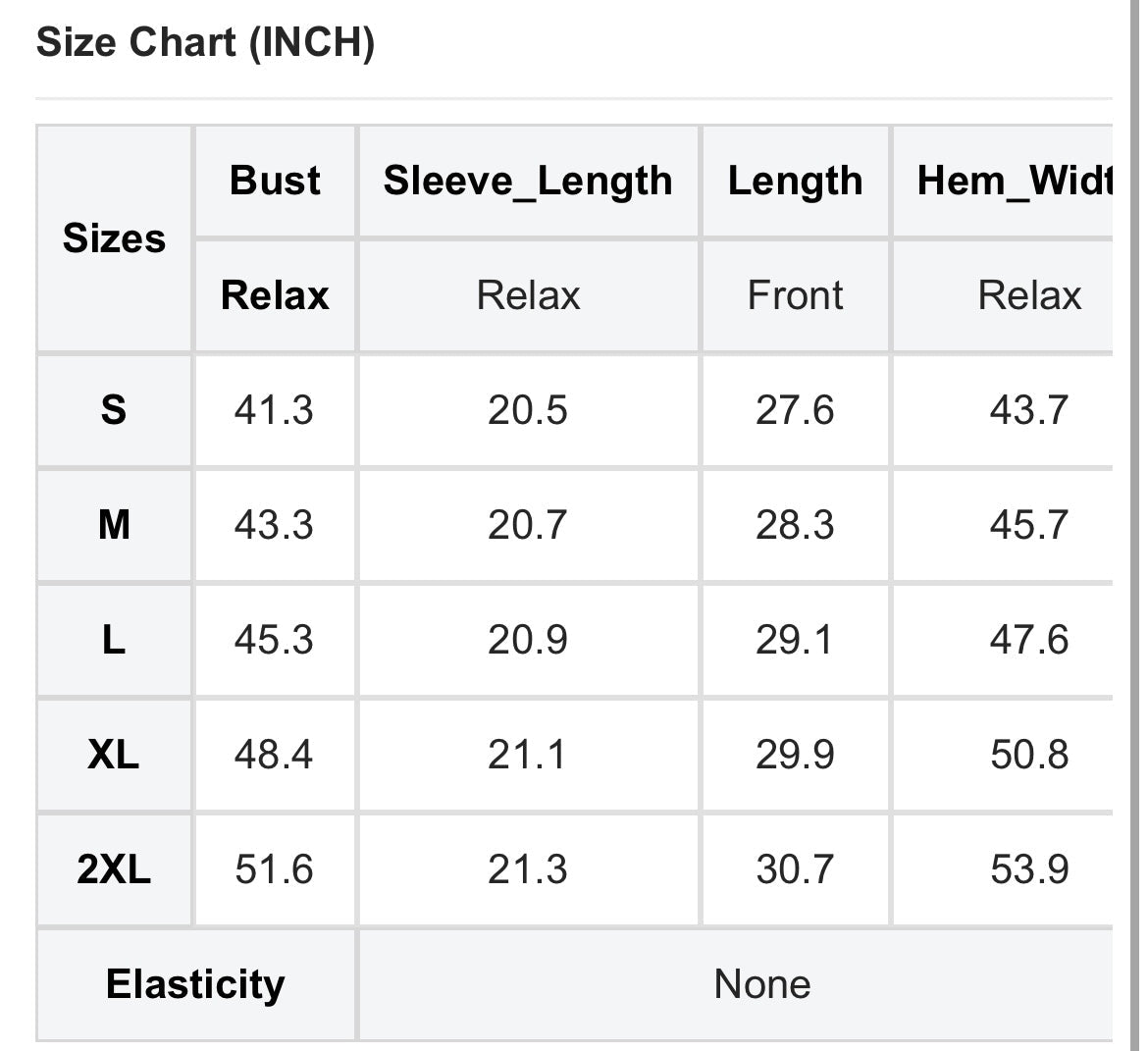Select the bold Relax subheader under Bust

(275, 295)
